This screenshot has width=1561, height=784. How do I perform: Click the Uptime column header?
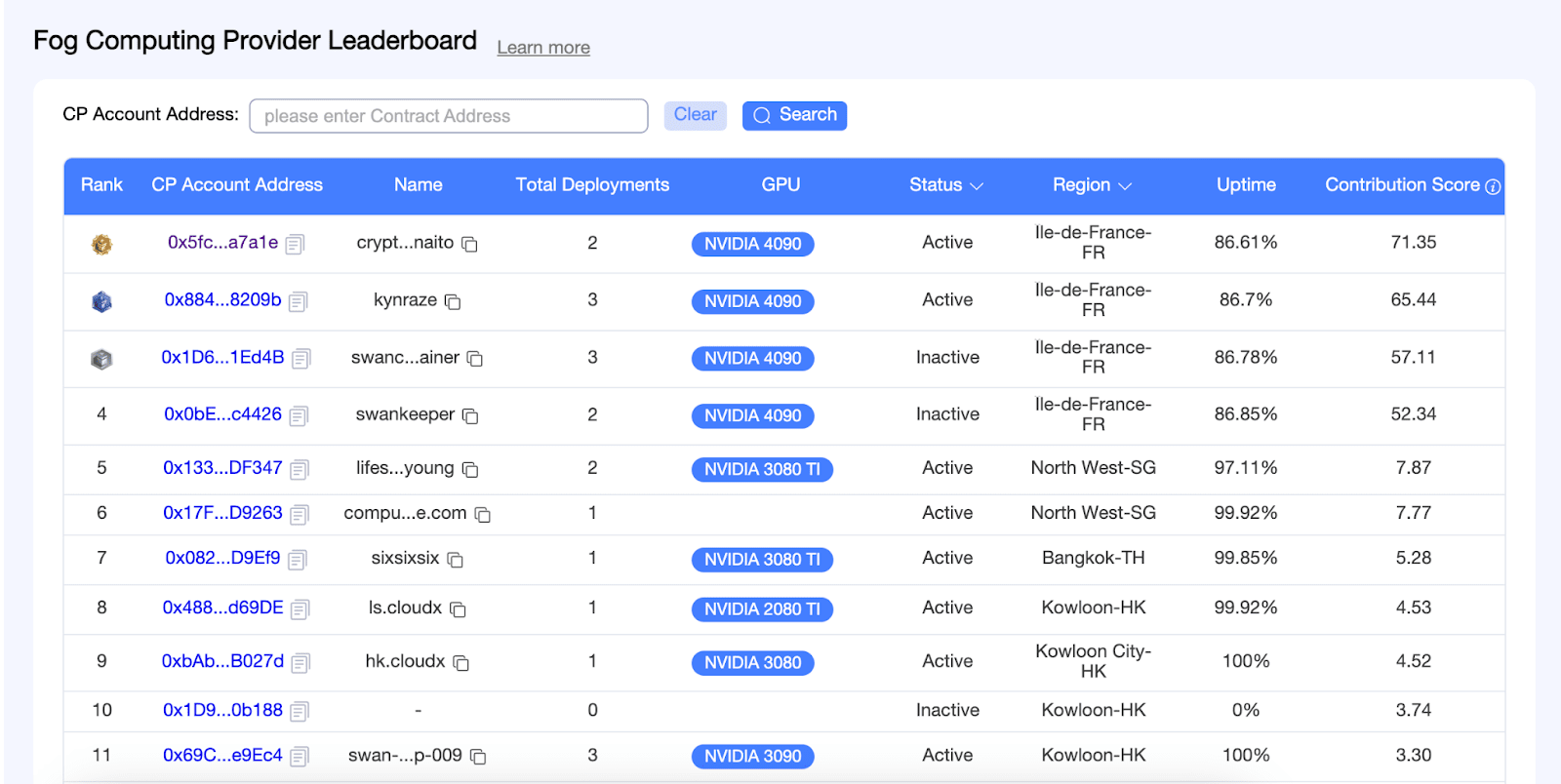tap(1246, 185)
